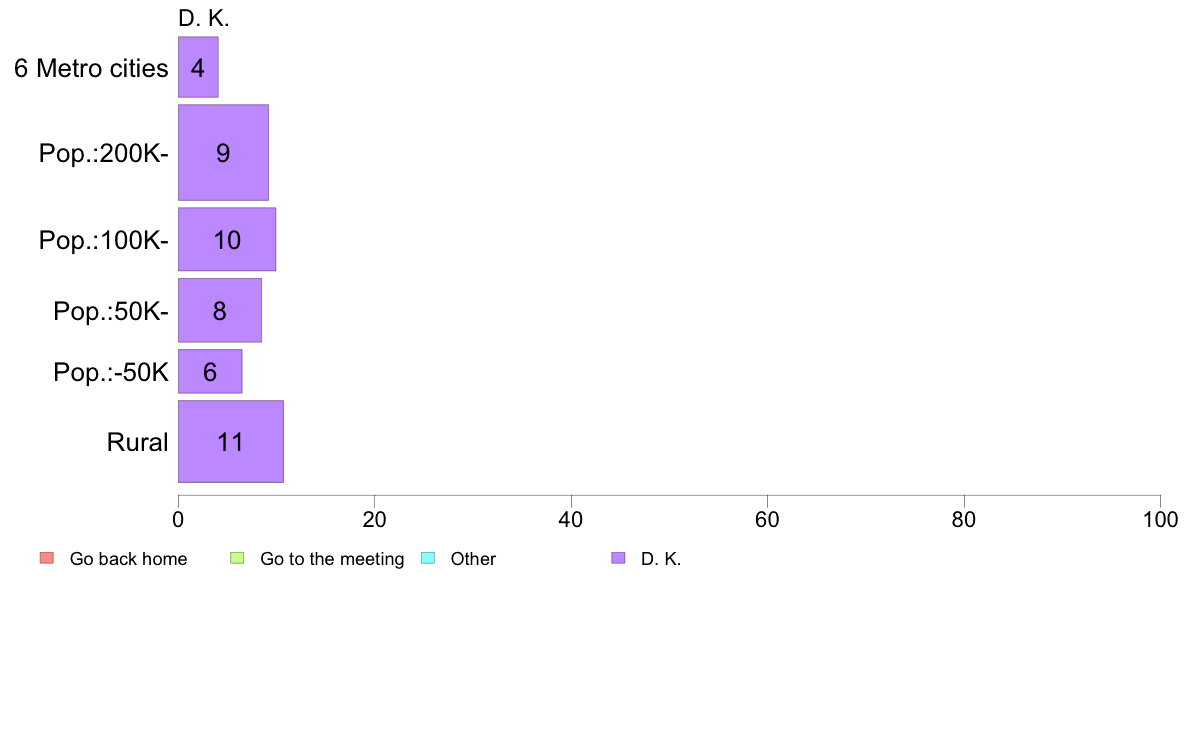
Task: Select the Pop.:200K- bar showing 9
Action: [x=224, y=152]
